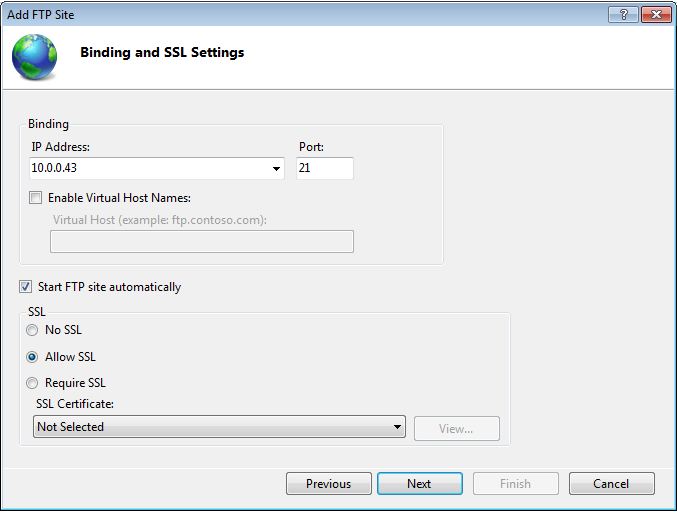Click the globe icon in the header
The image size is (677, 513).
[x=35, y=57]
